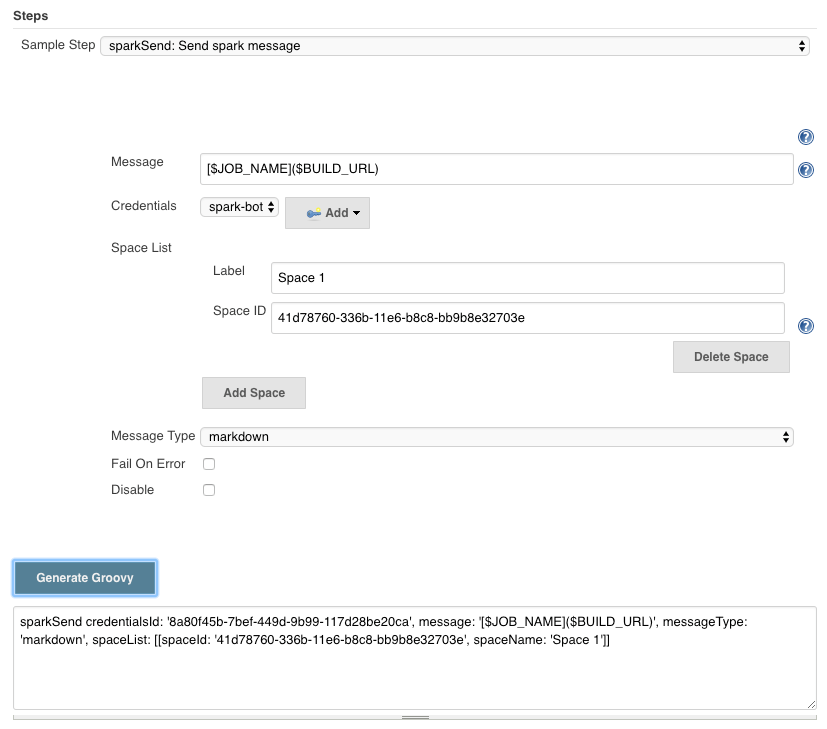Toggle Fail On Error checkbox

209,464
